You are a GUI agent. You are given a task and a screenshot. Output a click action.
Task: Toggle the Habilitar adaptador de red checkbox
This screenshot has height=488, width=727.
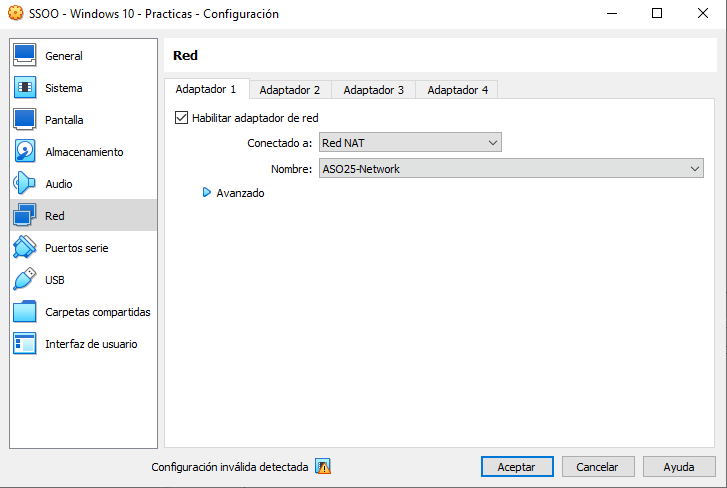181,117
